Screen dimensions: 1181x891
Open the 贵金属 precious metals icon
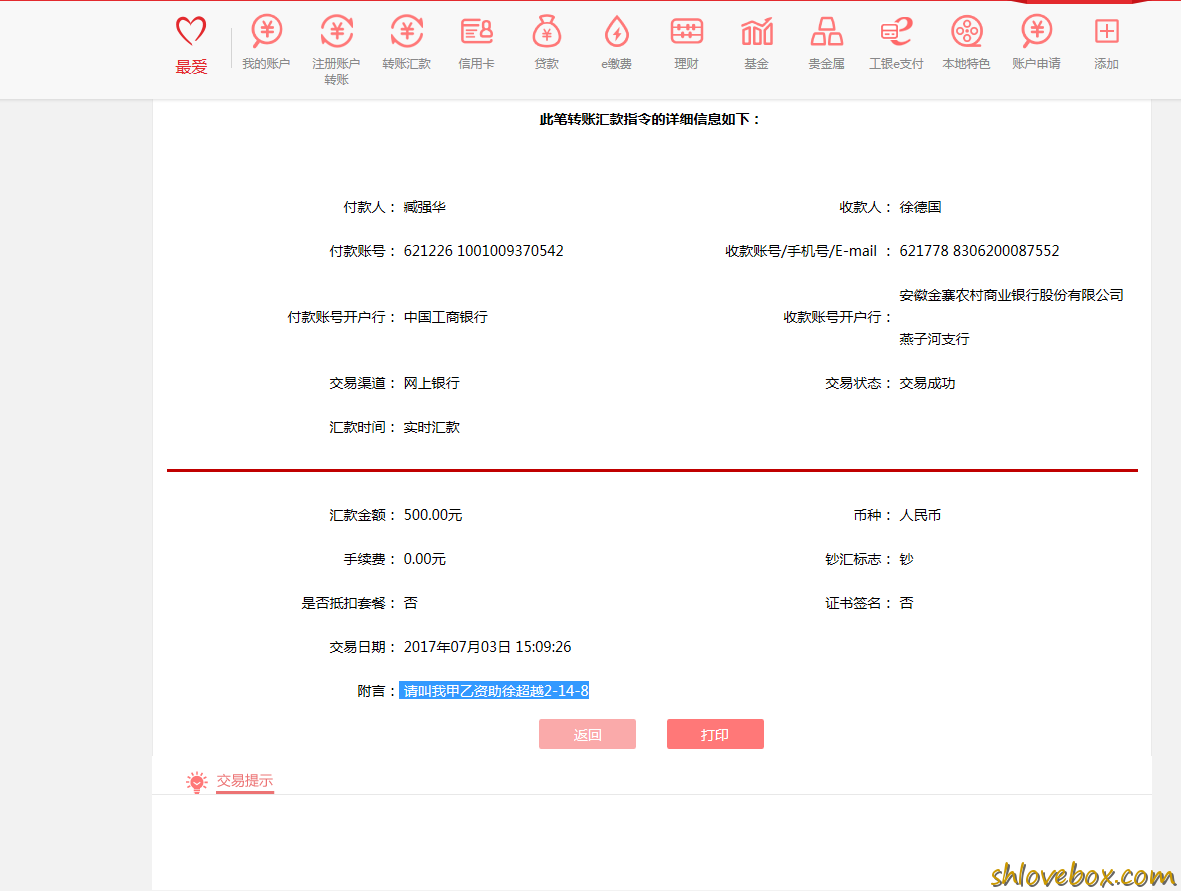point(826,31)
